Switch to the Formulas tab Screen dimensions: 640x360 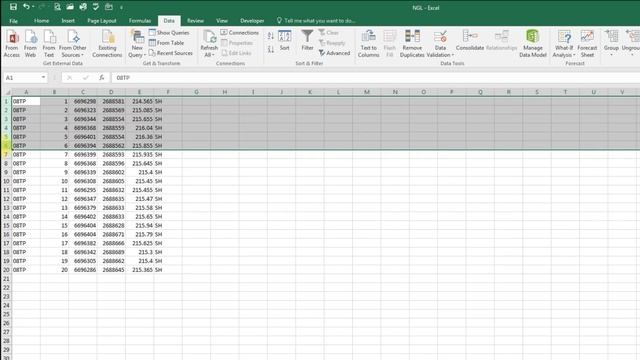140,21
